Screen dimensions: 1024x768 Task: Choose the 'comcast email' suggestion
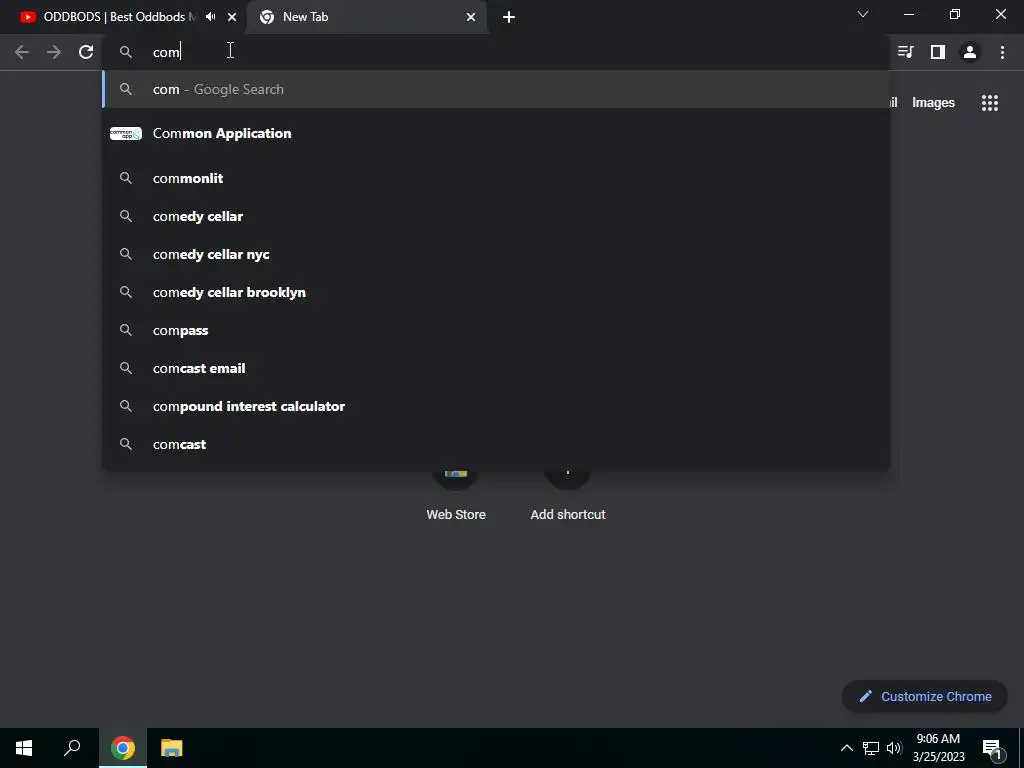click(x=496, y=368)
